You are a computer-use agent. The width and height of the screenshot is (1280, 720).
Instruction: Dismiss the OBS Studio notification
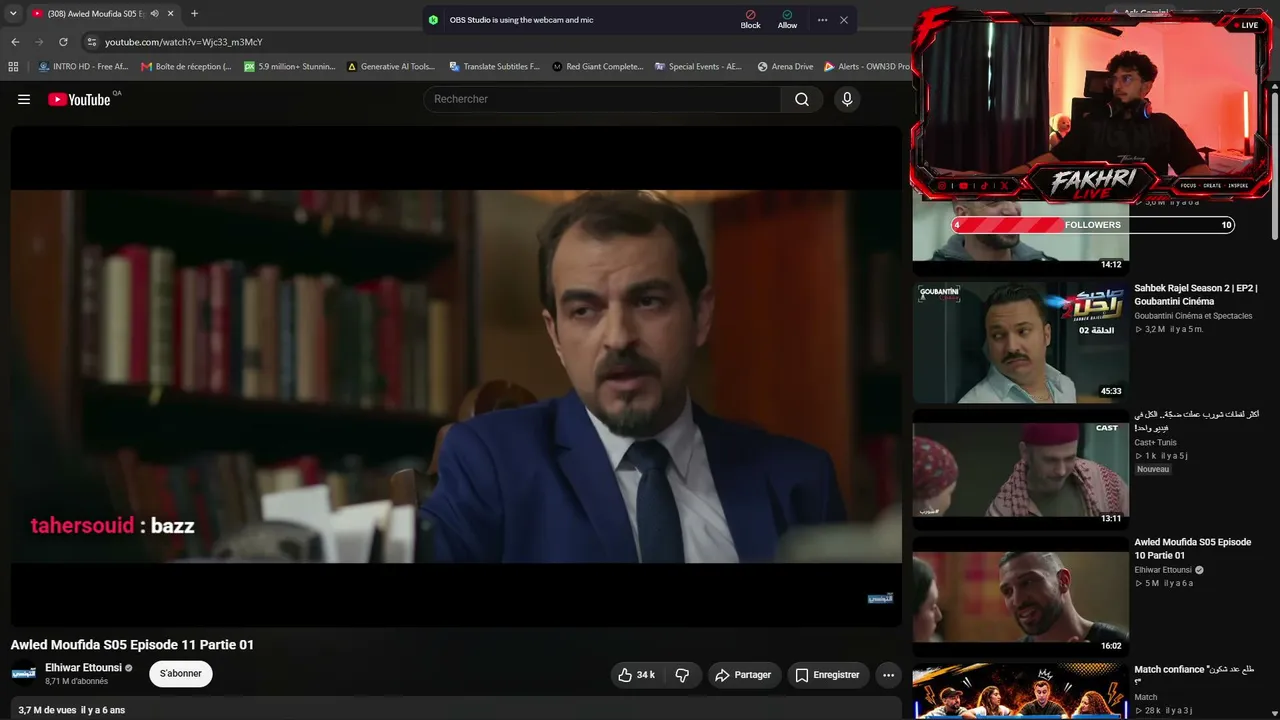[844, 20]
